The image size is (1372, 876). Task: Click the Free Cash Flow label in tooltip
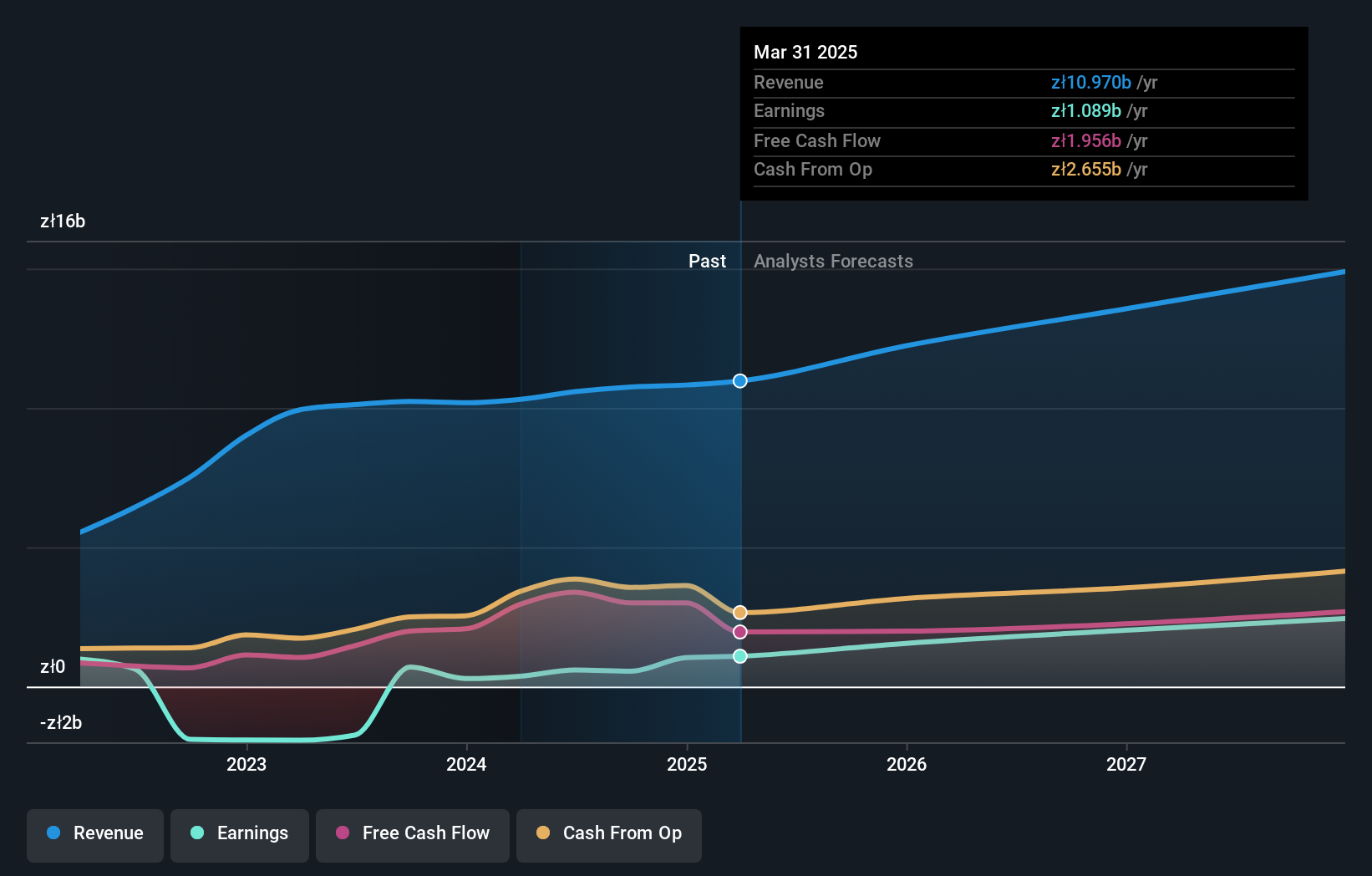(817, 141)
